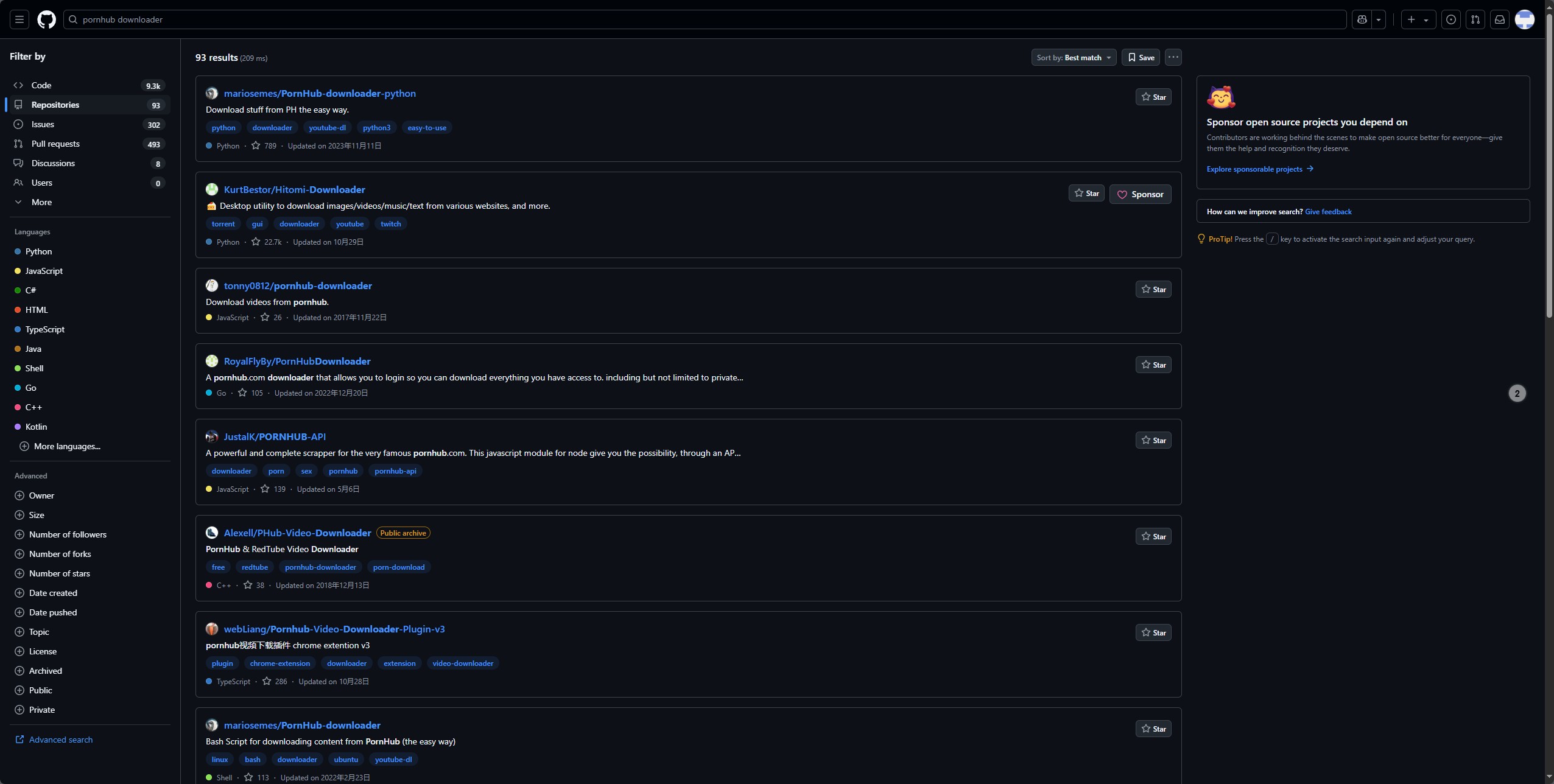Open RoyalFlyBy/PornHubDownloader repository link
1554x784 pixels.
(297, 361)
